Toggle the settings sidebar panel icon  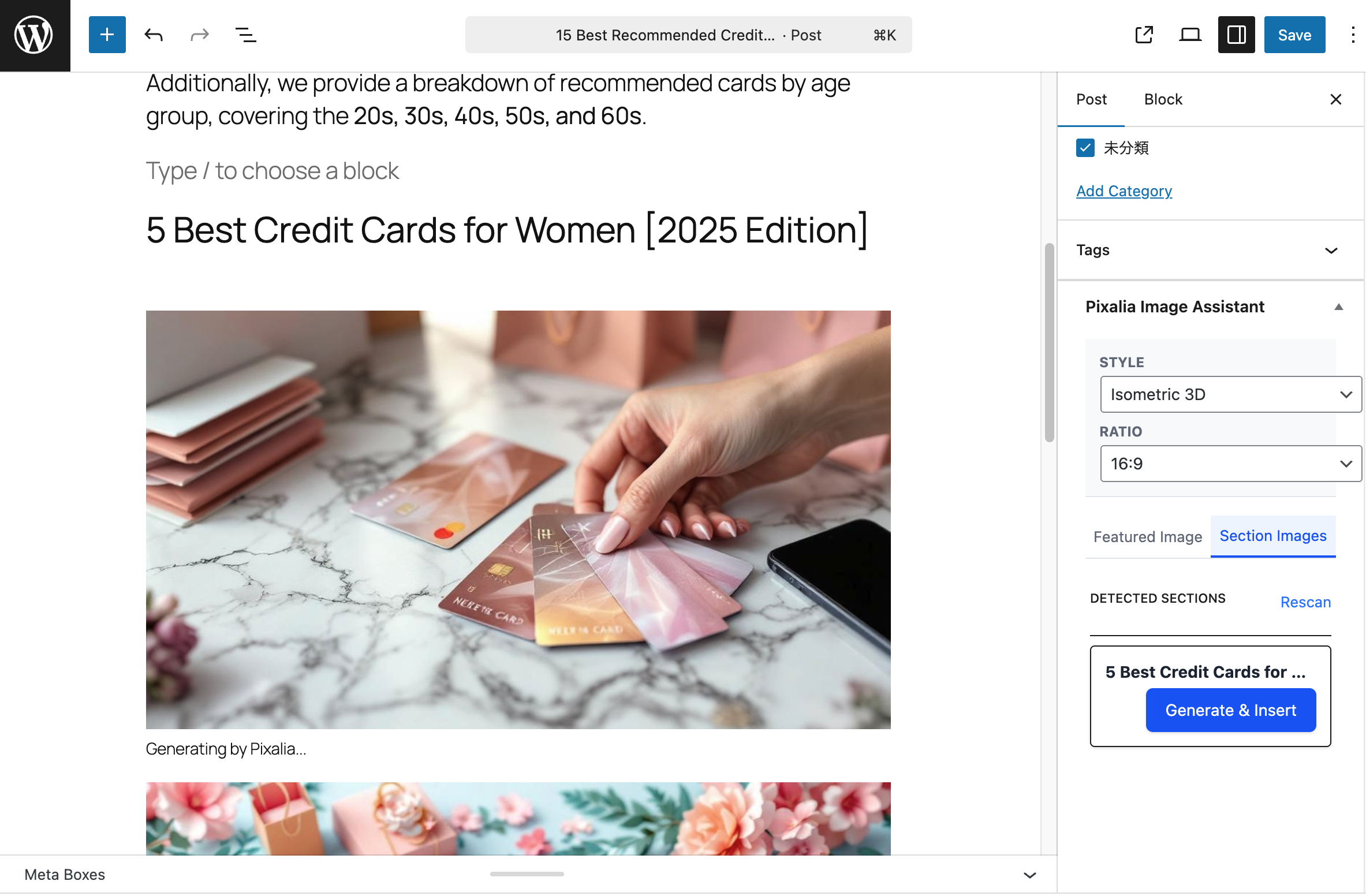[1236, 35]
